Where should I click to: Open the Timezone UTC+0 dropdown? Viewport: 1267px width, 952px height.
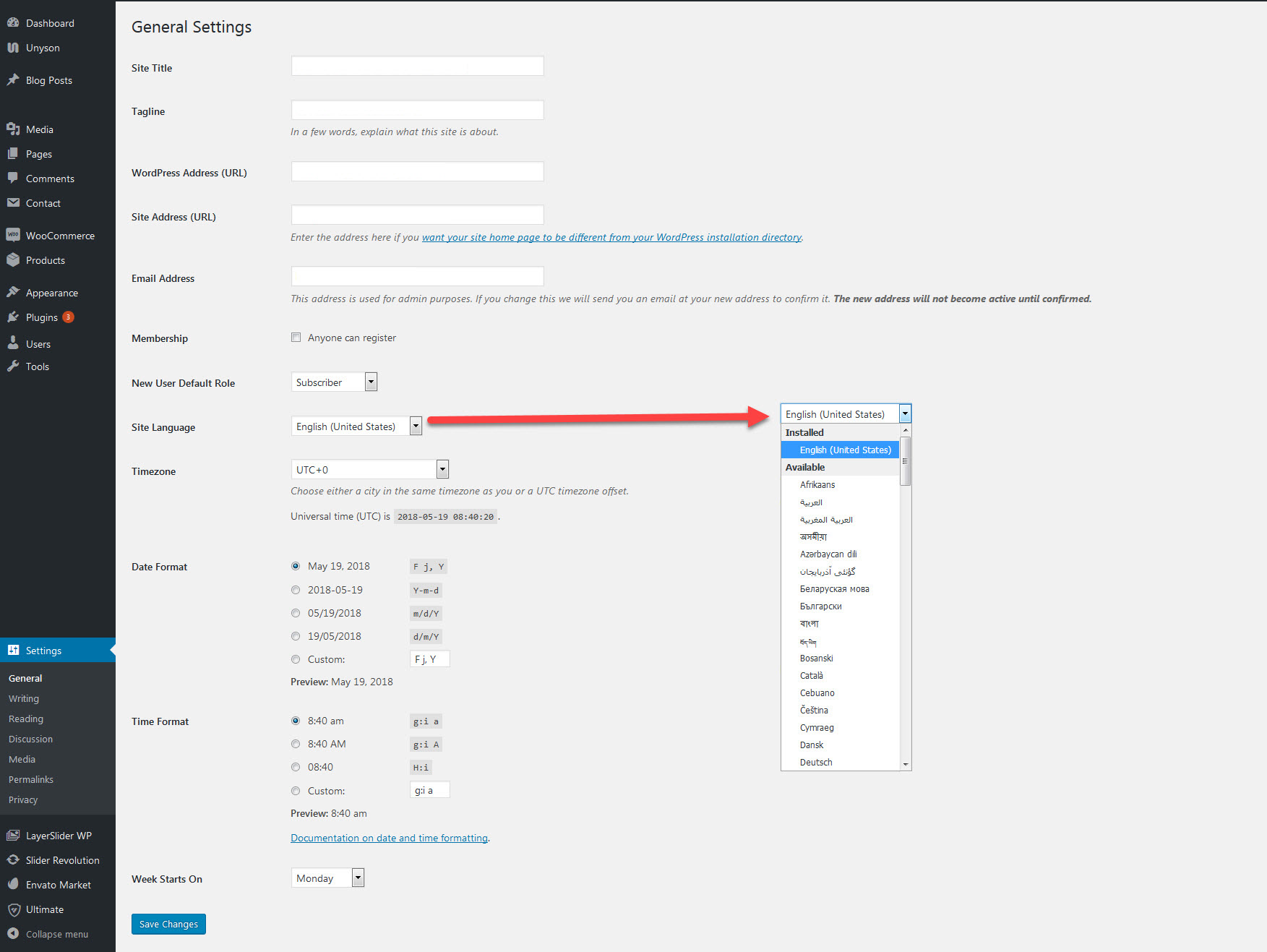click(370, 469)
